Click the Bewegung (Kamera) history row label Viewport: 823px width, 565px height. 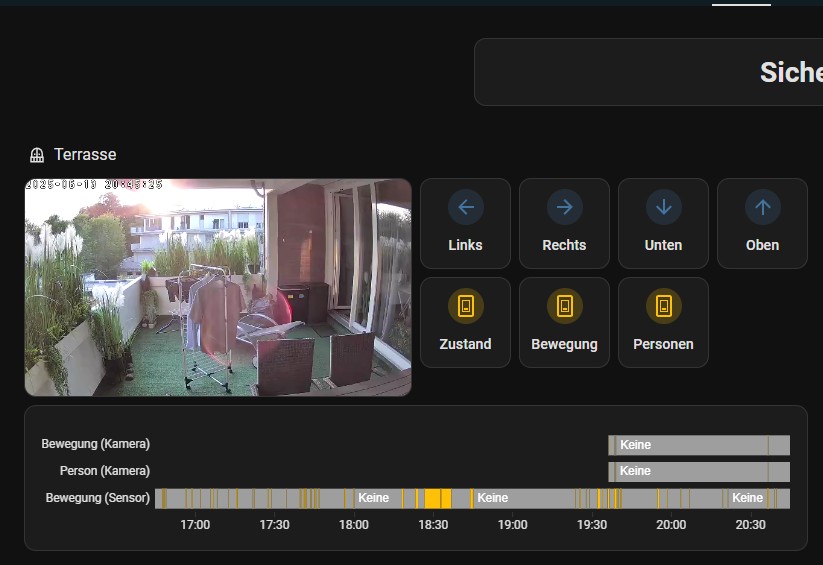click(x=95, y=444)
